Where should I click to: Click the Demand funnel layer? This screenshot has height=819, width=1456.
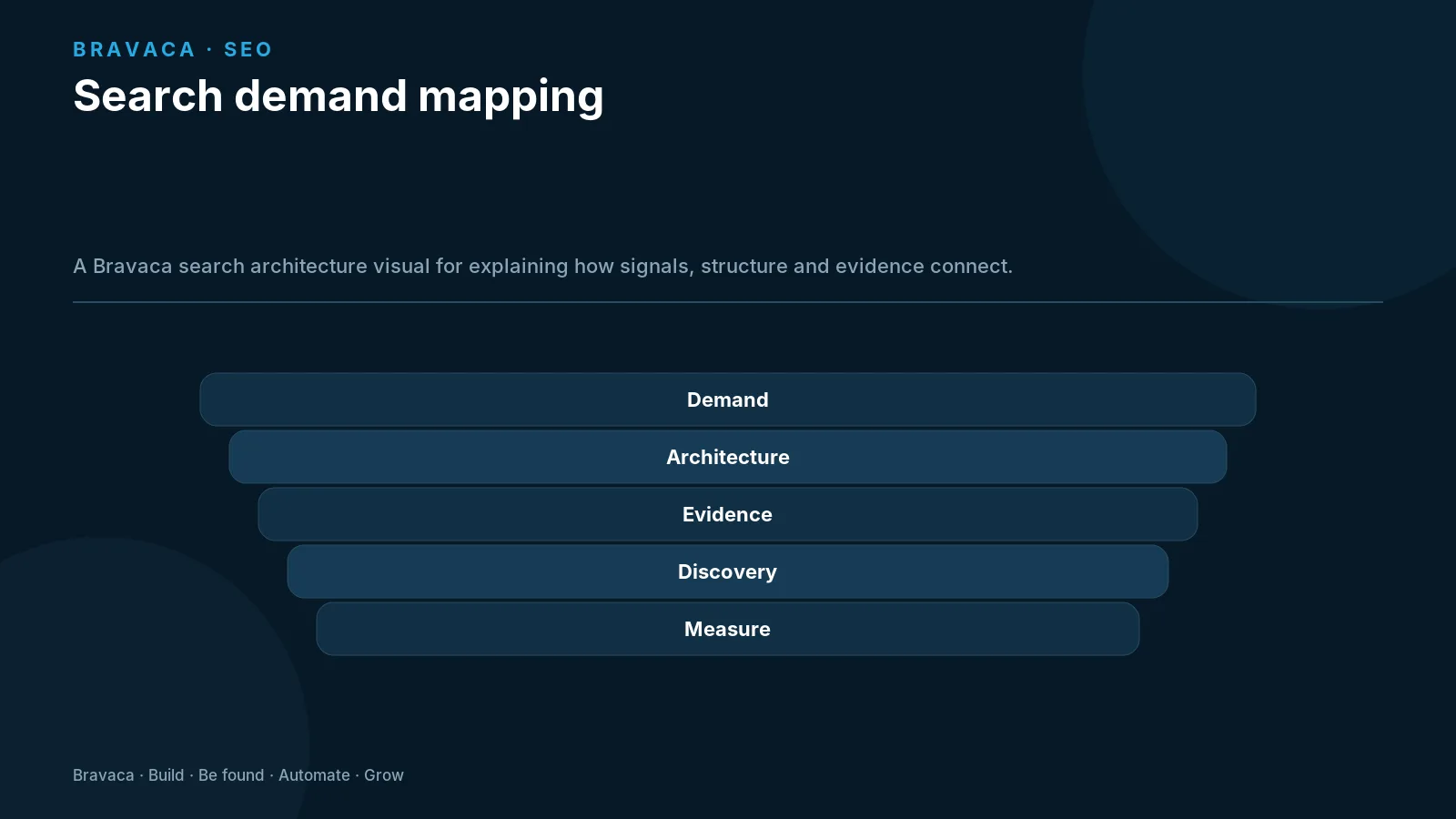[728, 399]
